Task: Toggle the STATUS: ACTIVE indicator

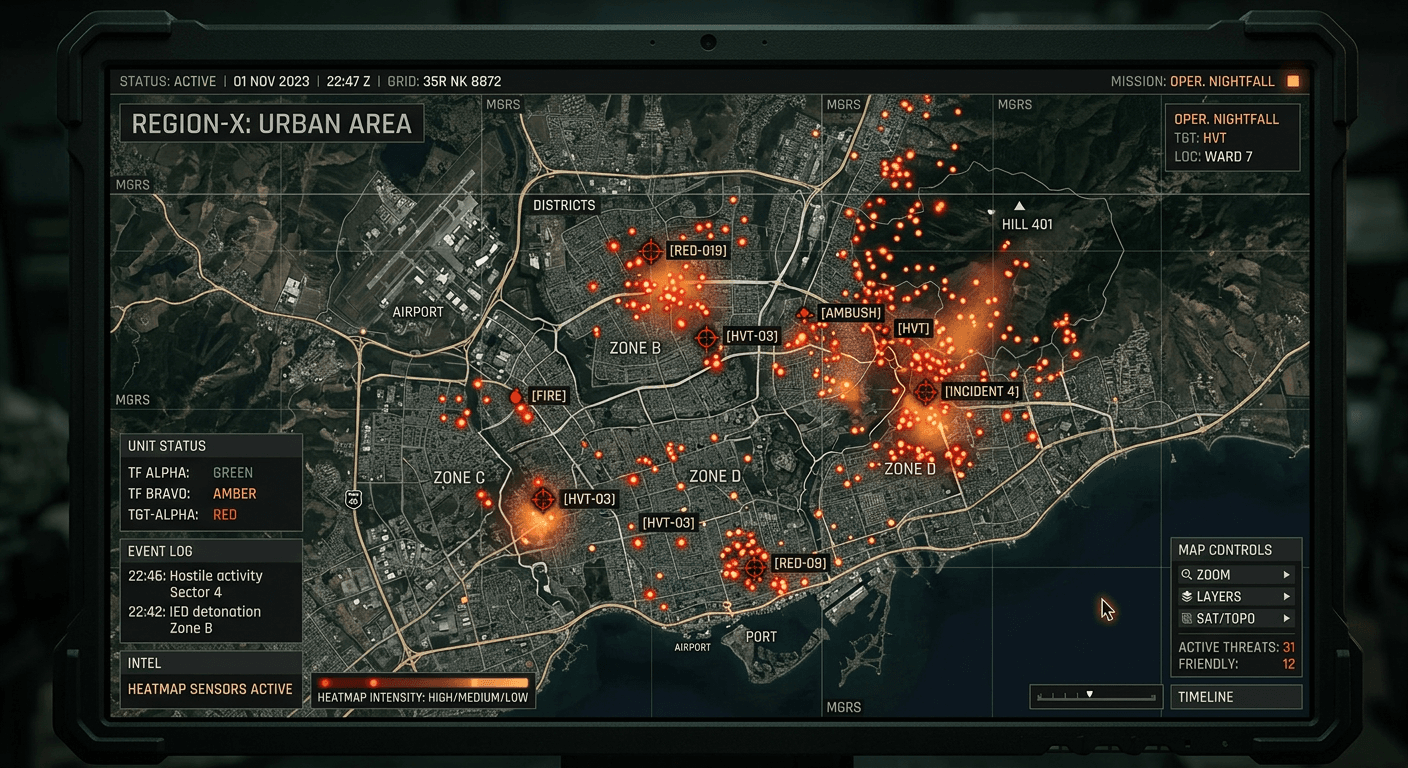Action: [x=168, y=81]
